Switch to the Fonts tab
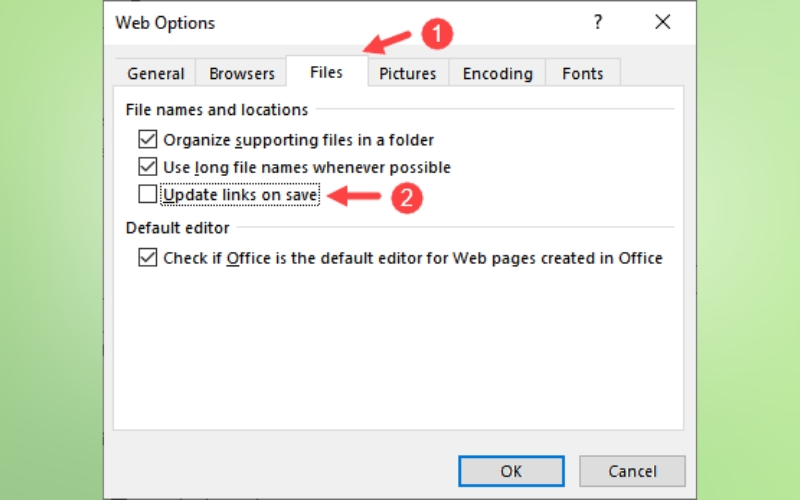Image resolution: width=800 pixels, height=500 pixels. 583,74
